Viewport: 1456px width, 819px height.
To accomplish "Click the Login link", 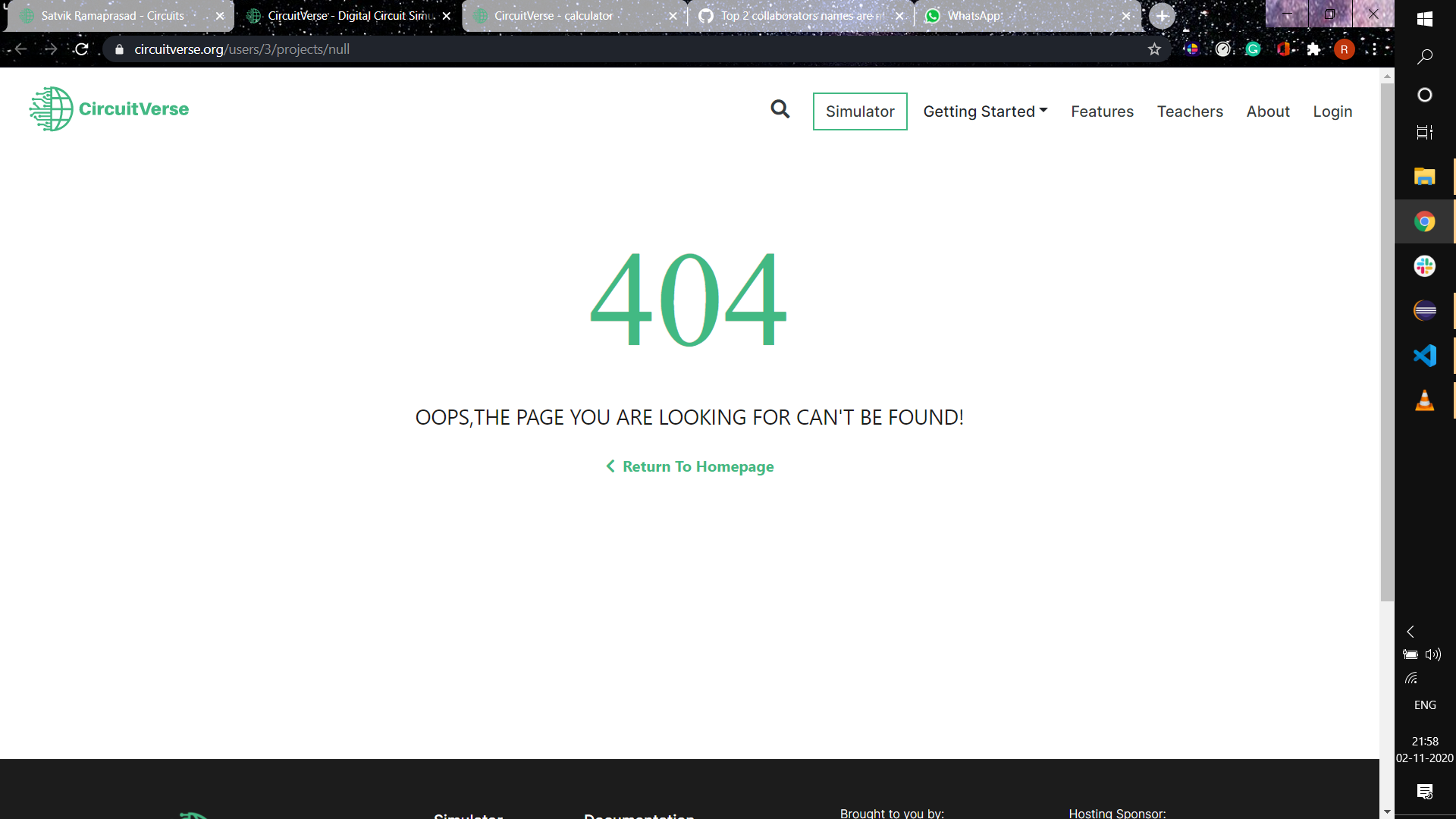I will click(x=1332, y=111).
